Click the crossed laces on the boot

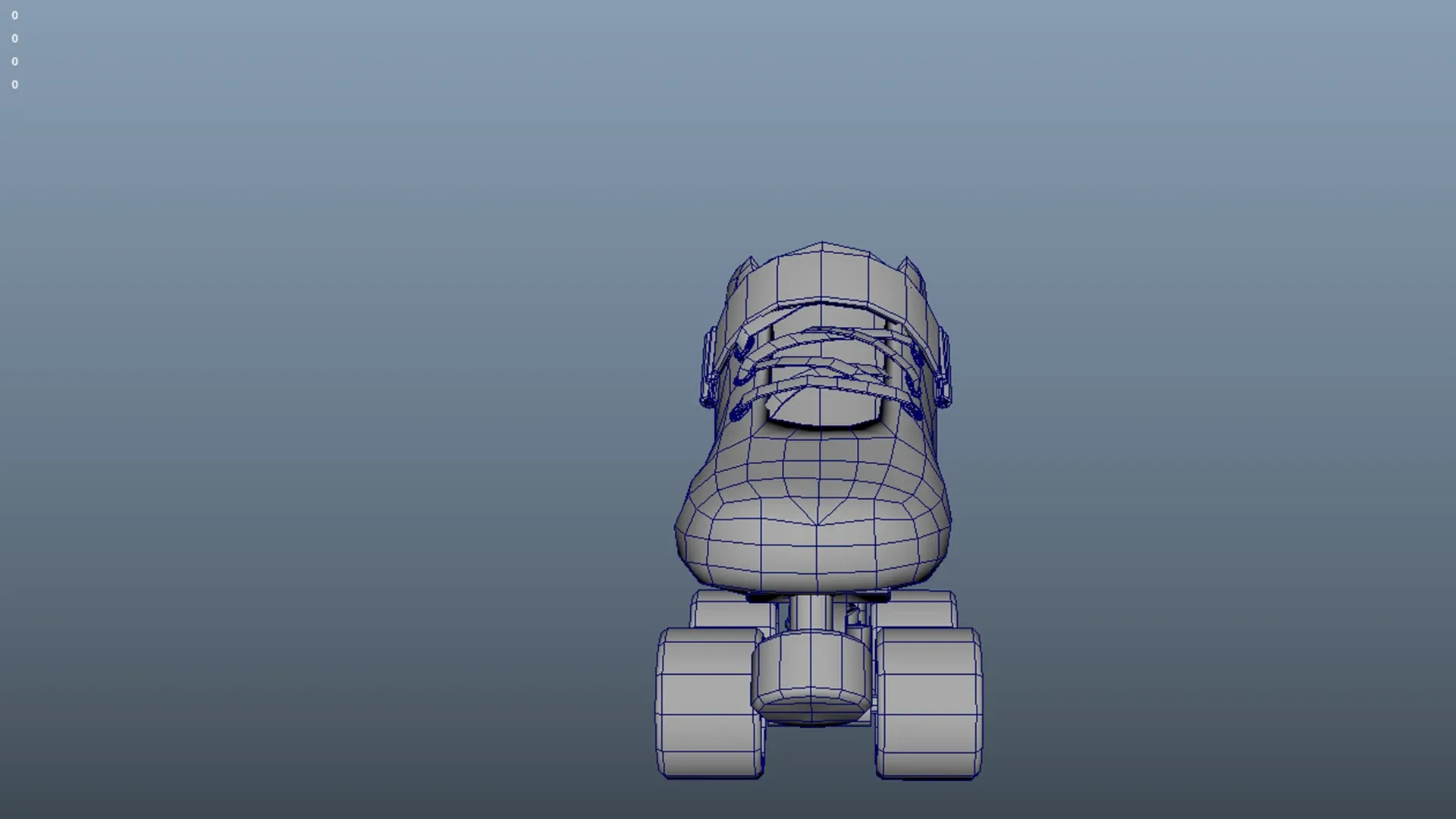(827, 372)
